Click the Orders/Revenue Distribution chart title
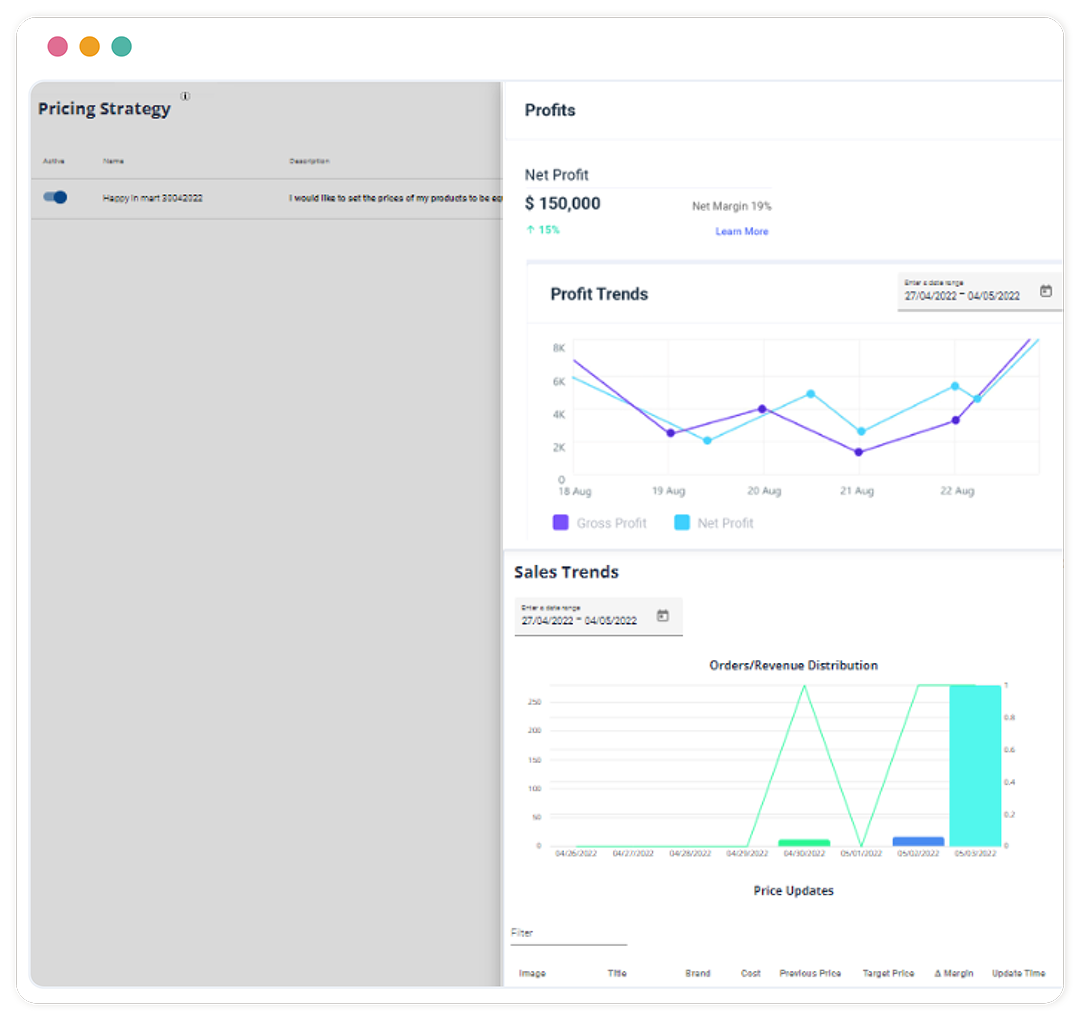Image resolution: width=1080 pixels, height=1020 pixels. click(x=793, y=665)
